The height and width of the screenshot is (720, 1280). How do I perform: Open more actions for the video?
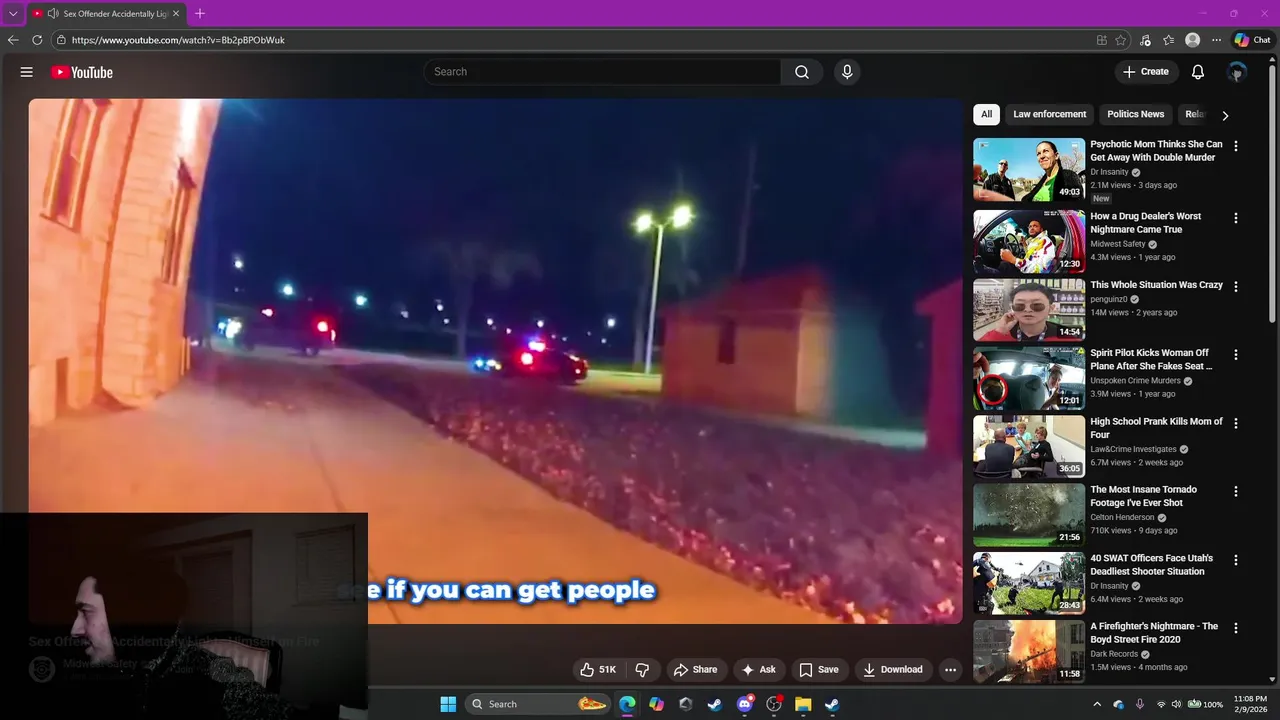pyautogui.click(x=951, y=670)
